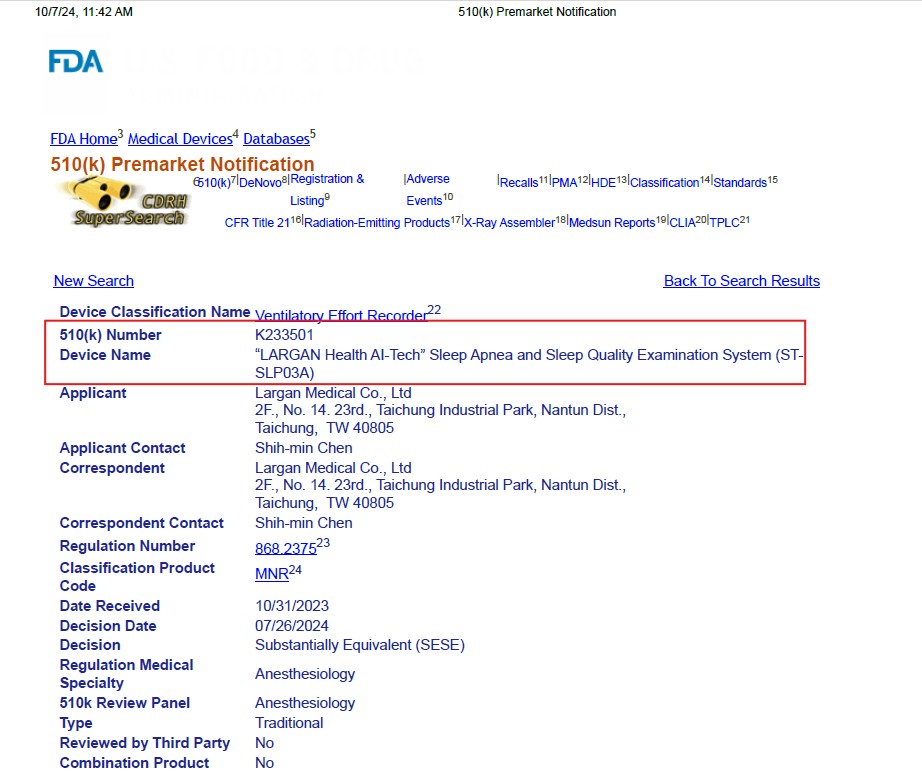Click the LARGAN Health AI-Tech device name
The width and height of the screenshot is (922, 780).
tap(529, 364)
